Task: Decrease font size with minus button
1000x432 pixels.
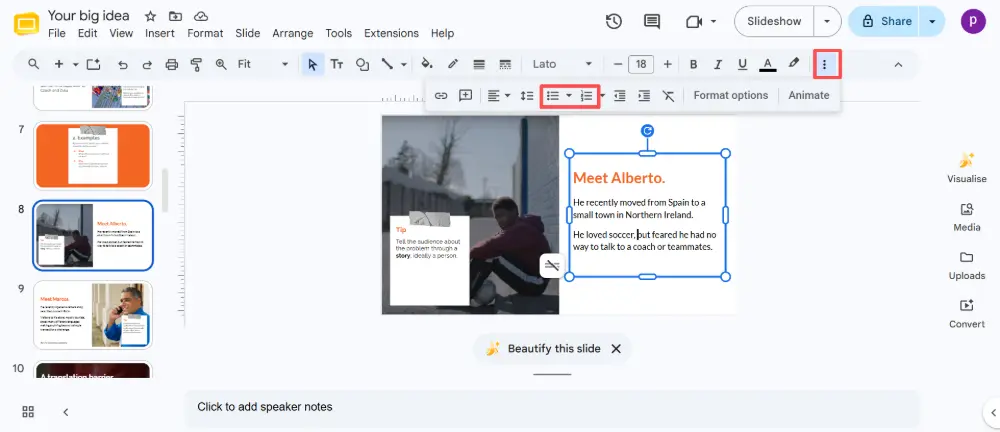Action: (617, 64)
